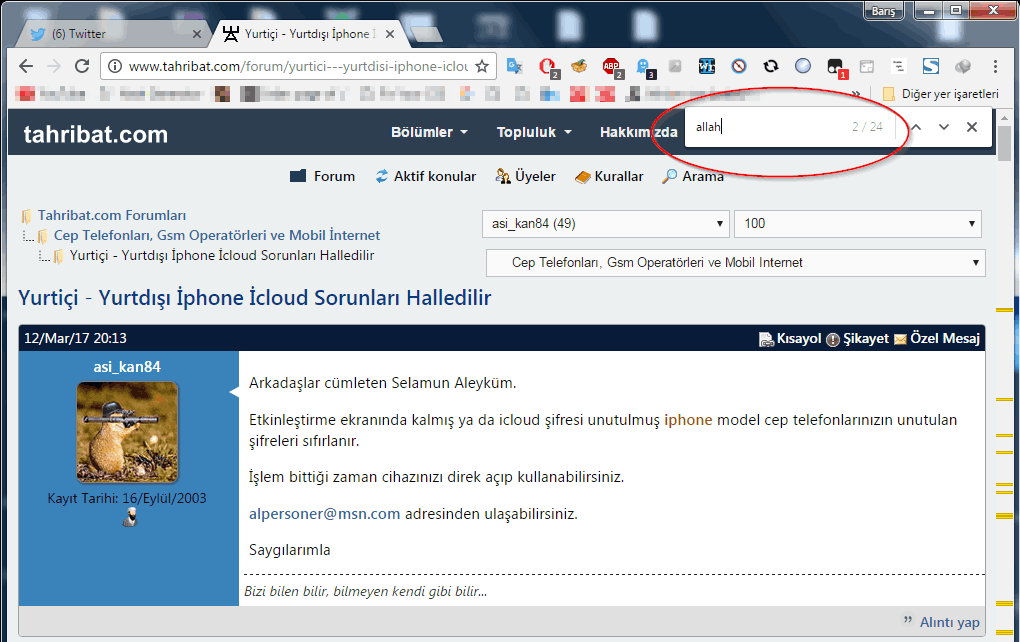This screenshot has height=642, width=1020.
Task: Click the Google Translate extension icon
Action: pos(514,67)
